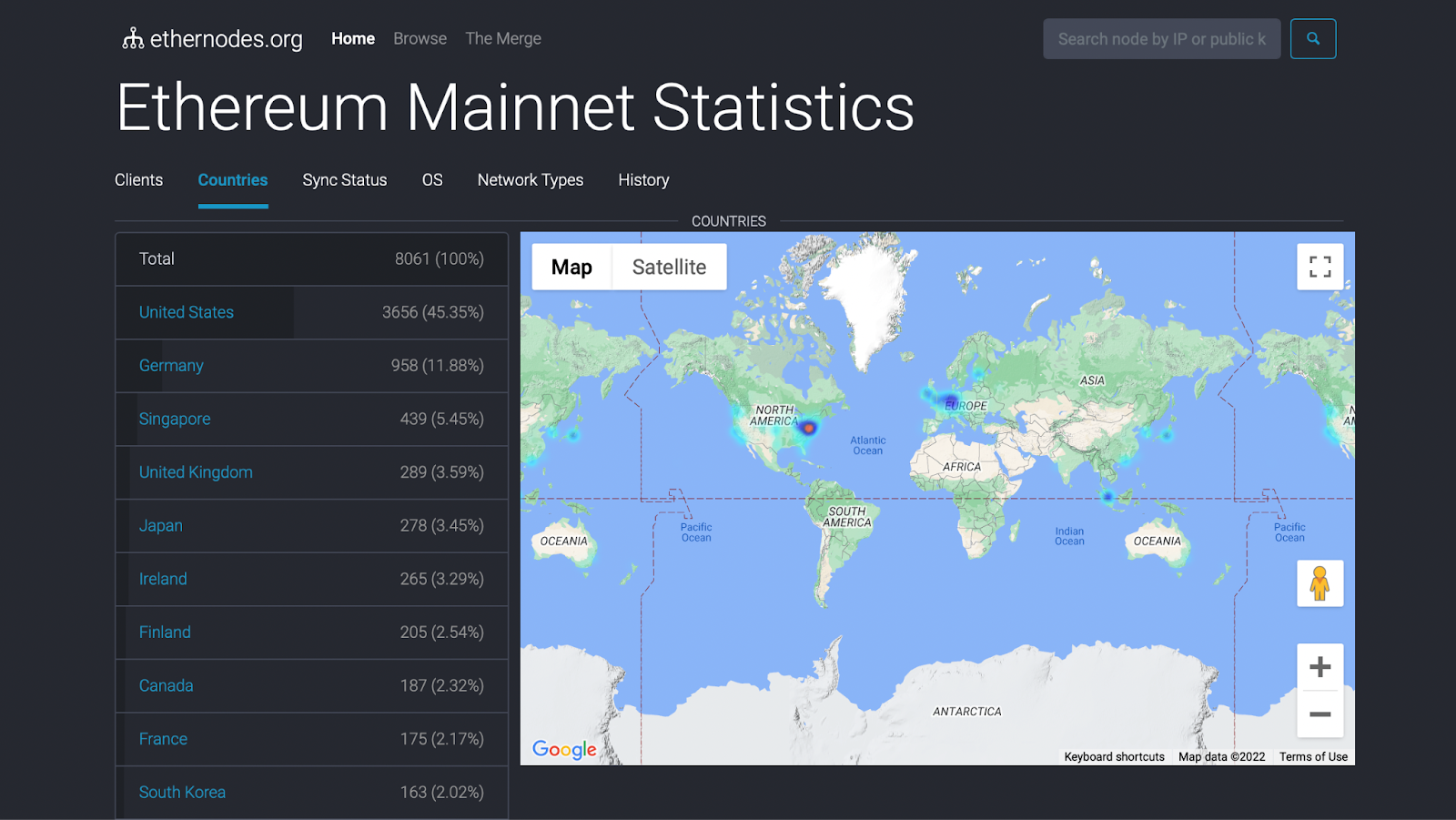Click the 205 (2.54%) value
This screenshot has height=820, width=1456.
point(442,633)
